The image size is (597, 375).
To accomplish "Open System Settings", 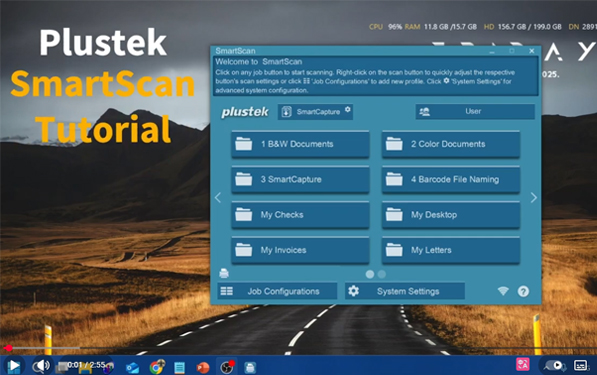I will pos(405,291).
